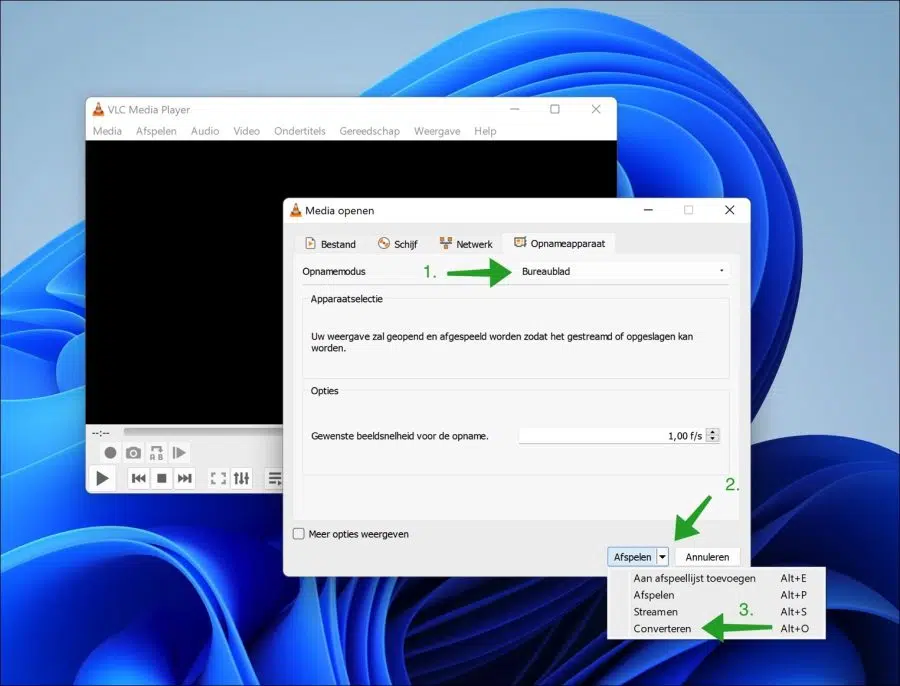
Task: Close the VLC Media Player window
Action: coord(596,109)
